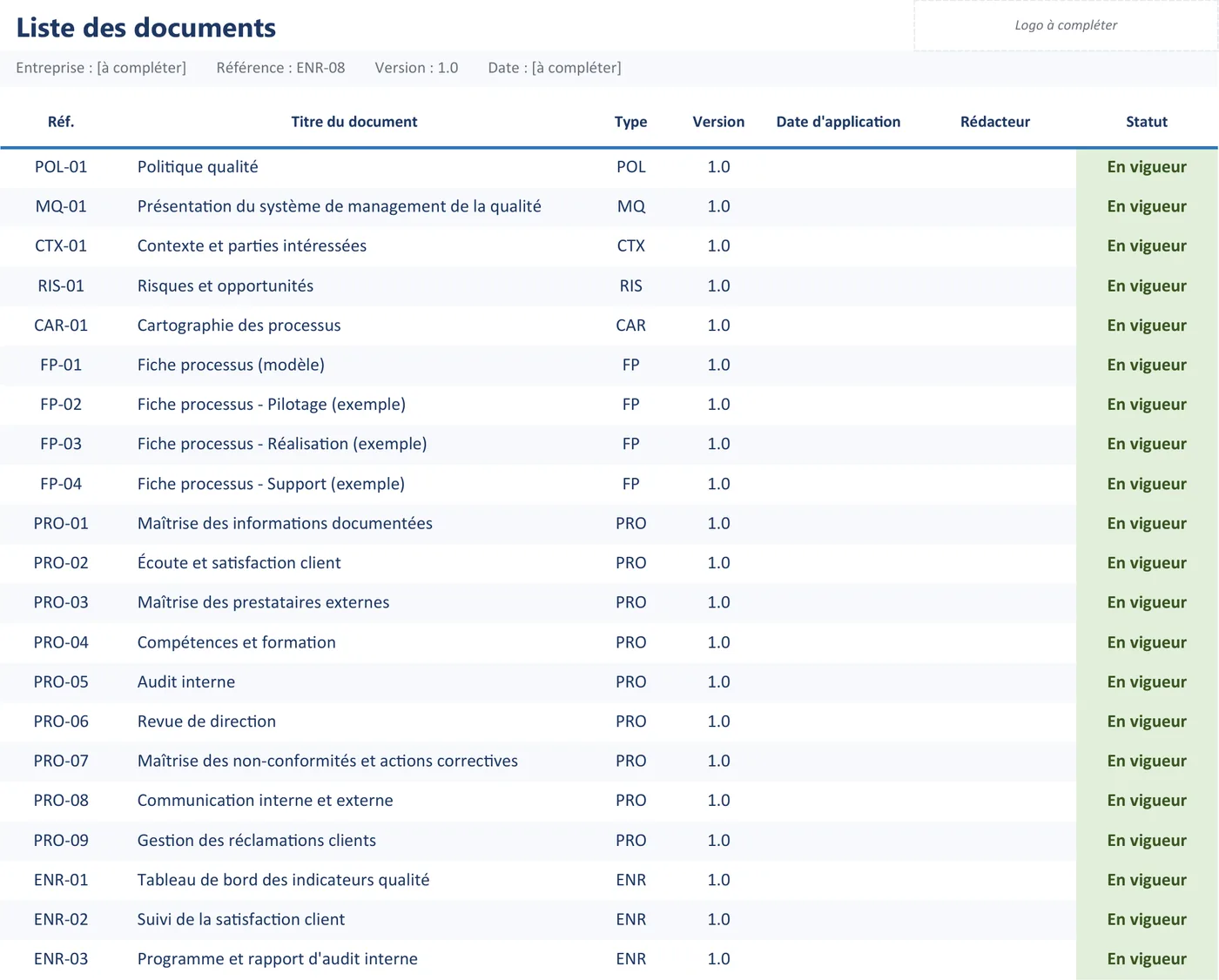Select 'Fiche processus - Support (exemple)' title

tap(271, 484)
